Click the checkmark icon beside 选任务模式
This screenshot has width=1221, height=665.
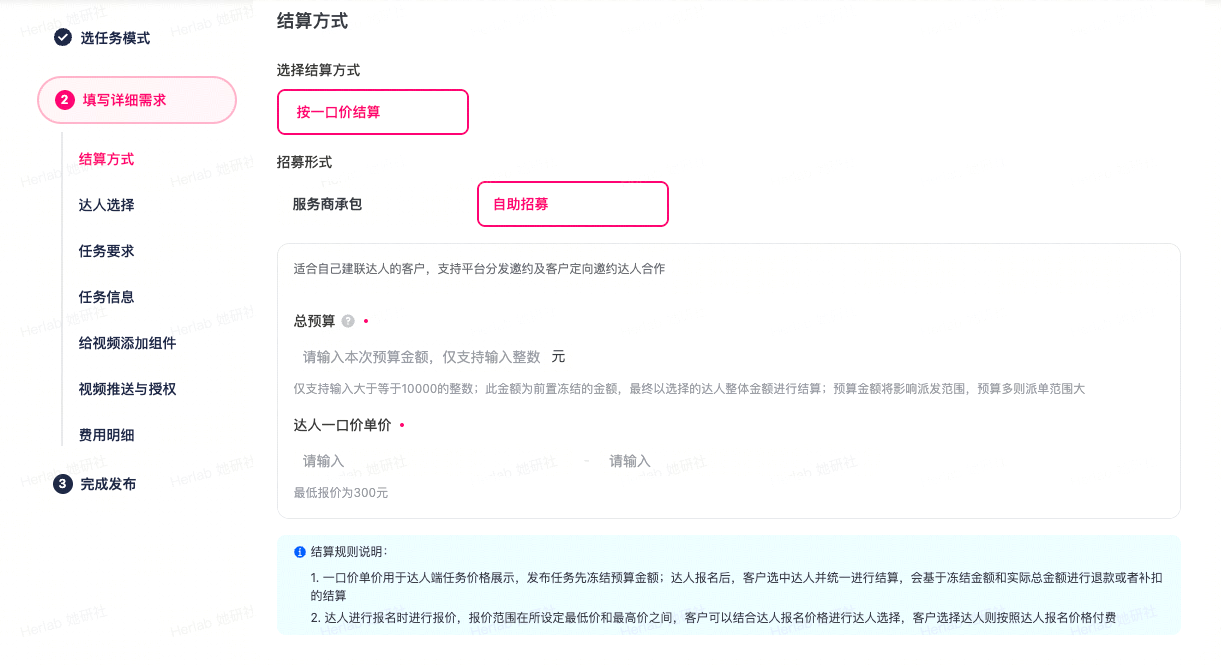pos(63,38)
